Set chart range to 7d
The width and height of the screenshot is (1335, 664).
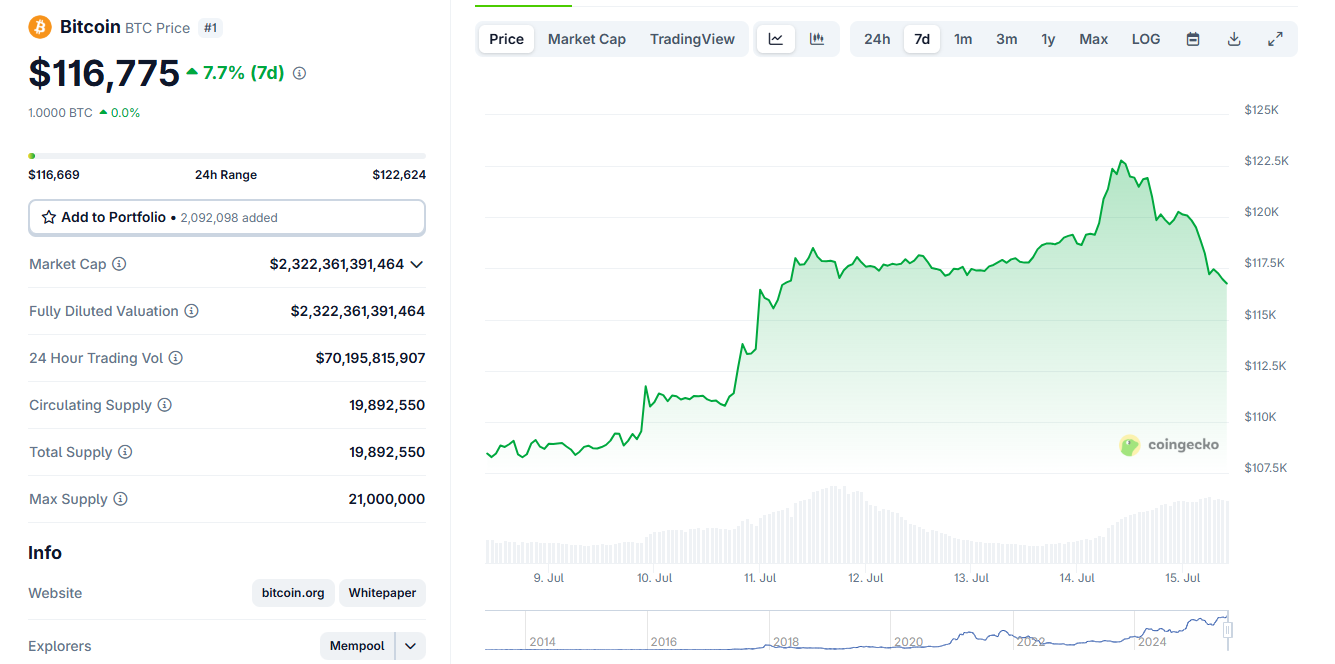point(922,39)
